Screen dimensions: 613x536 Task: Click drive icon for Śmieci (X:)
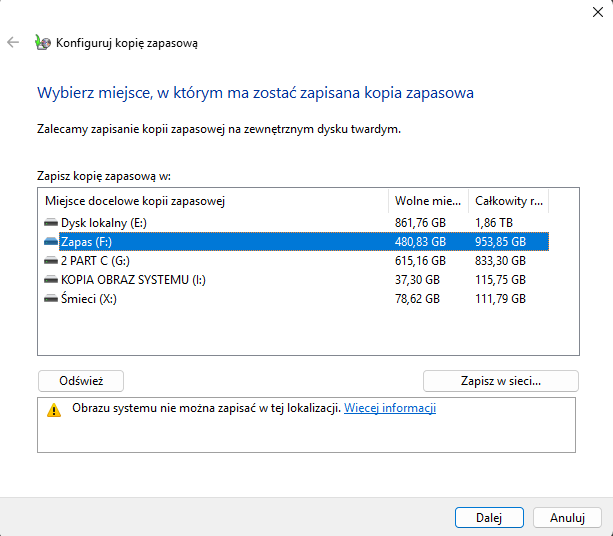pyautogui.click(x=51, y=298)
